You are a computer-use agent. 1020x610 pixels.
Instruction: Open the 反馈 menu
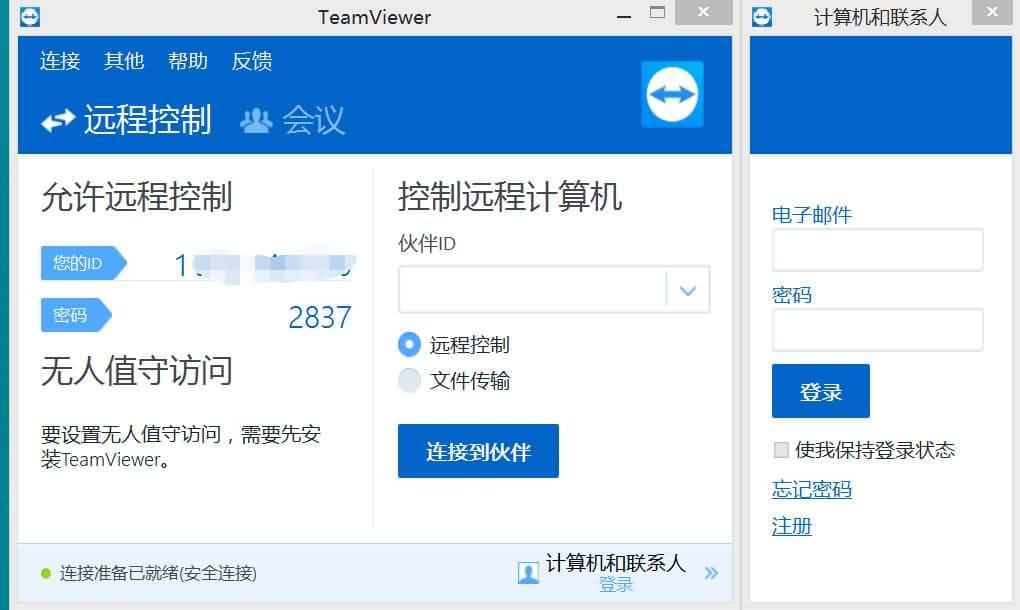pos(252,60)
